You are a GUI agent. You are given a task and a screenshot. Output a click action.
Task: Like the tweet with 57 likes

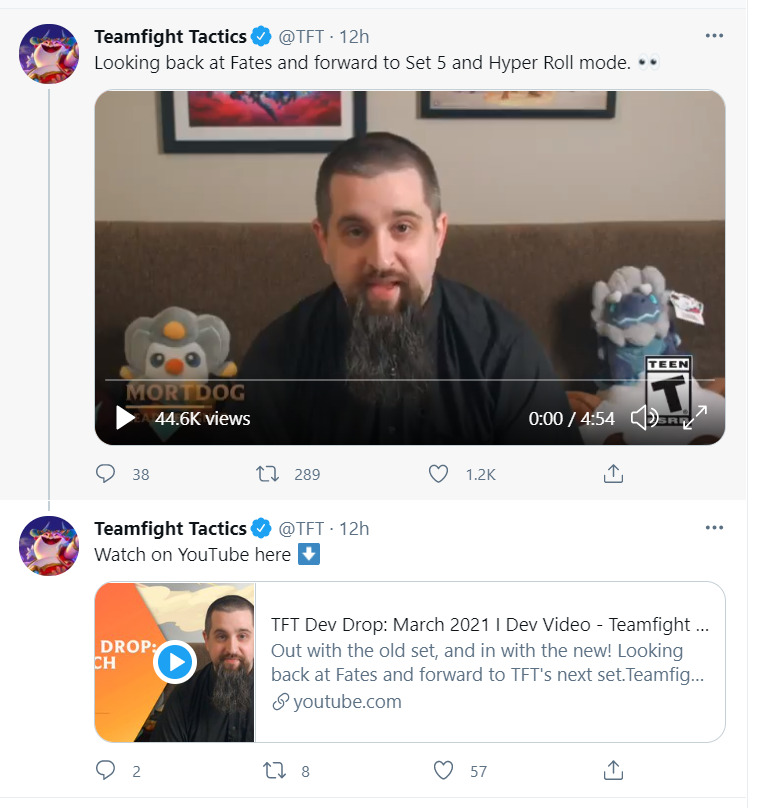[443, 770]
